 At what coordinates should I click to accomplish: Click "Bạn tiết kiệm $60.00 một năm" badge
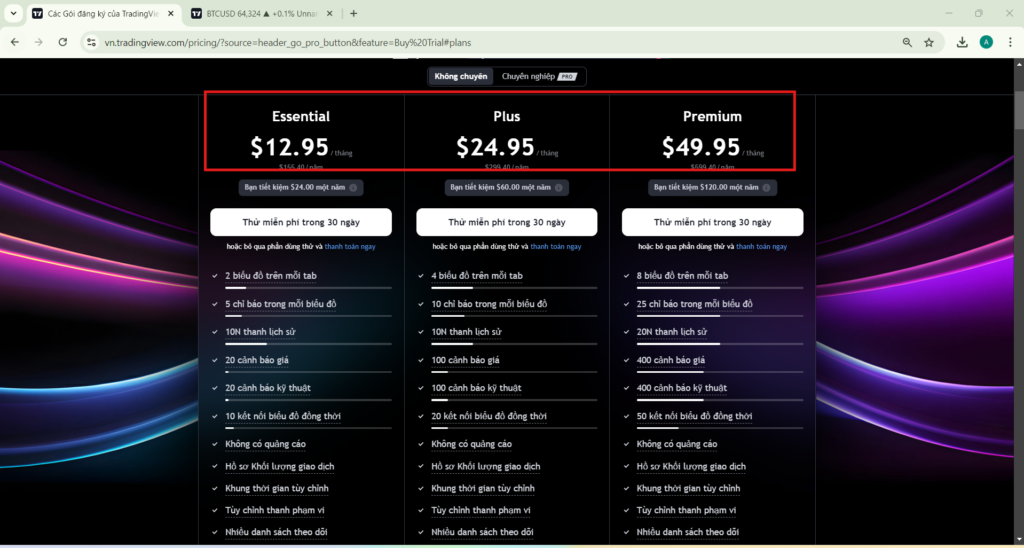point(507,187)
